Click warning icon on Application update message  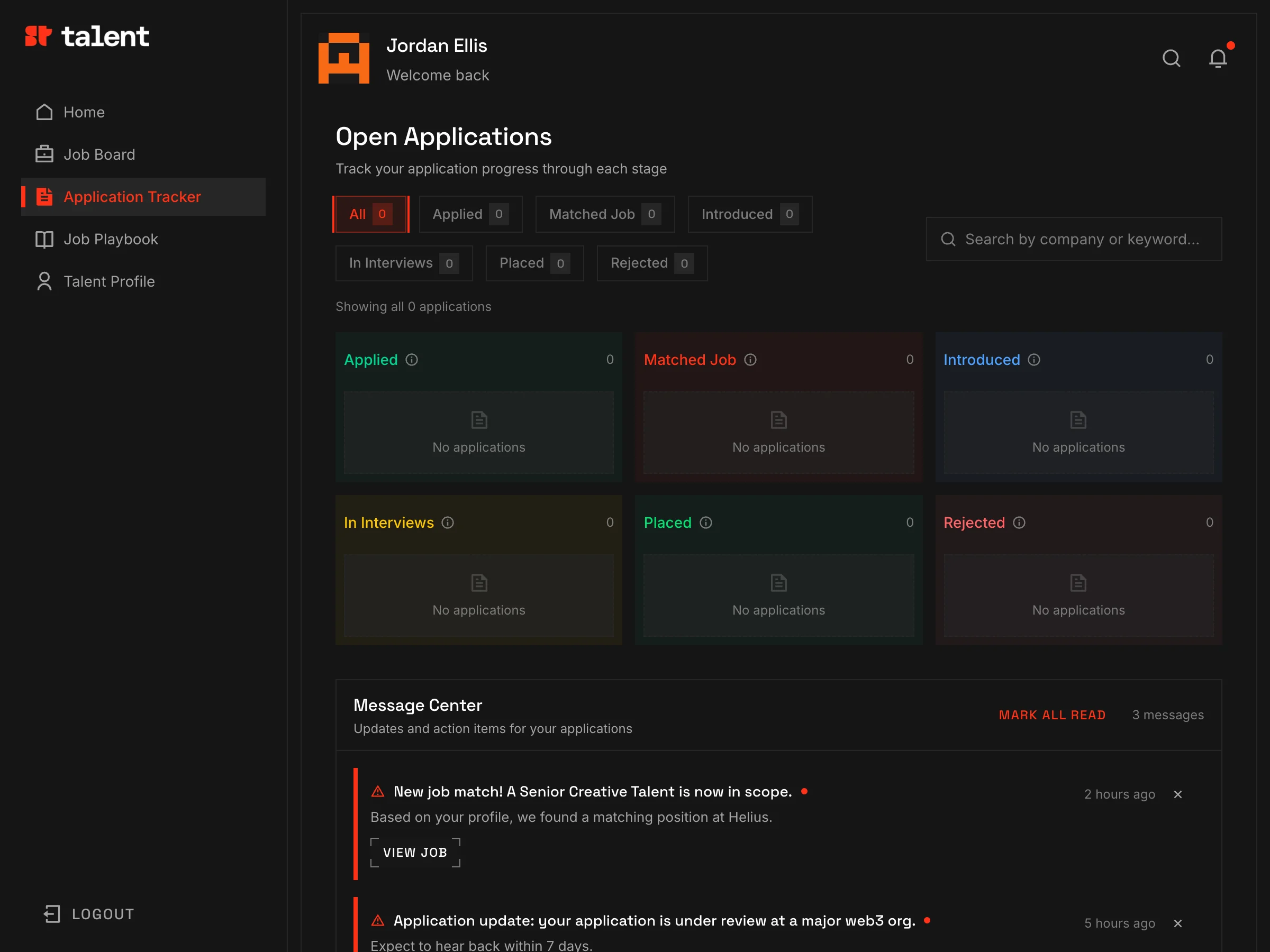[378, 920]
